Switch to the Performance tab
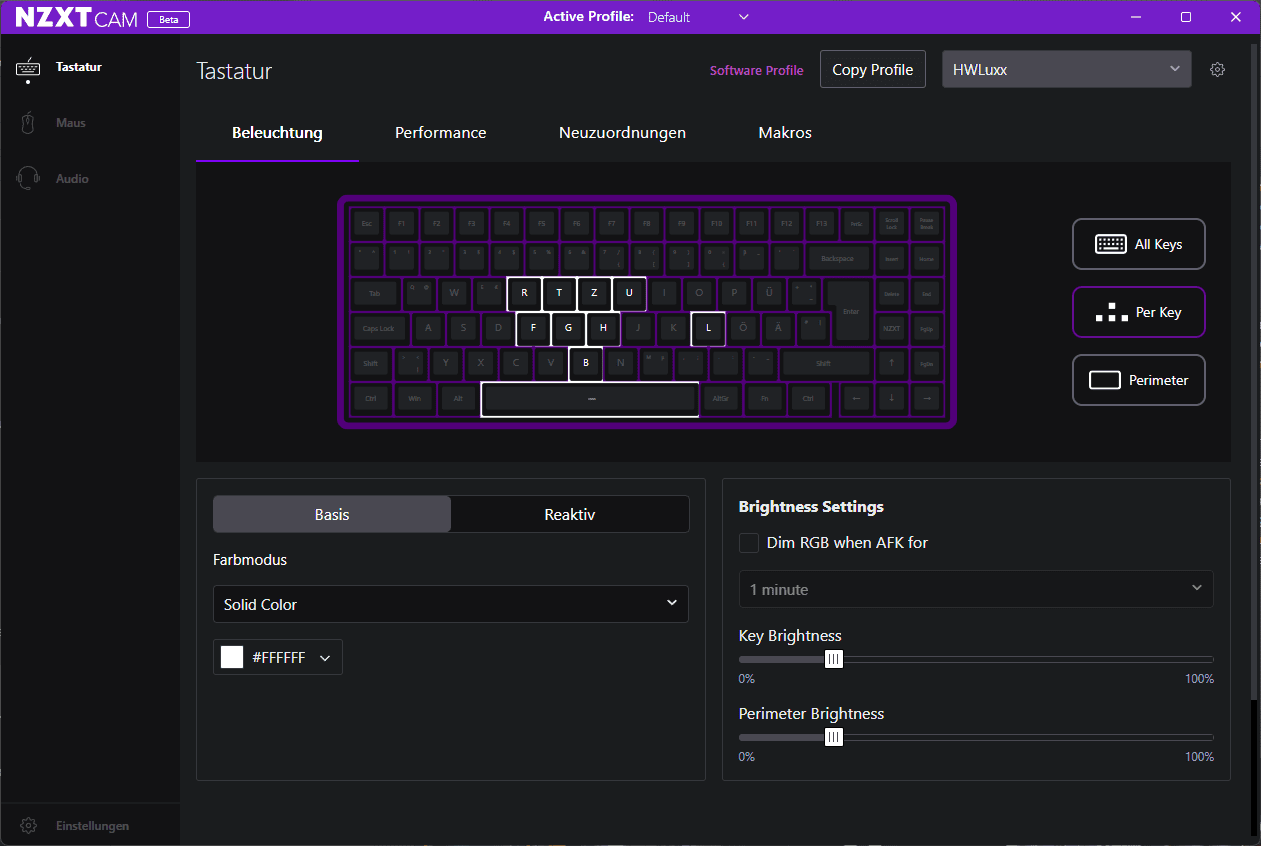The width and height of the screenshot is (1261, 846). 440,132
